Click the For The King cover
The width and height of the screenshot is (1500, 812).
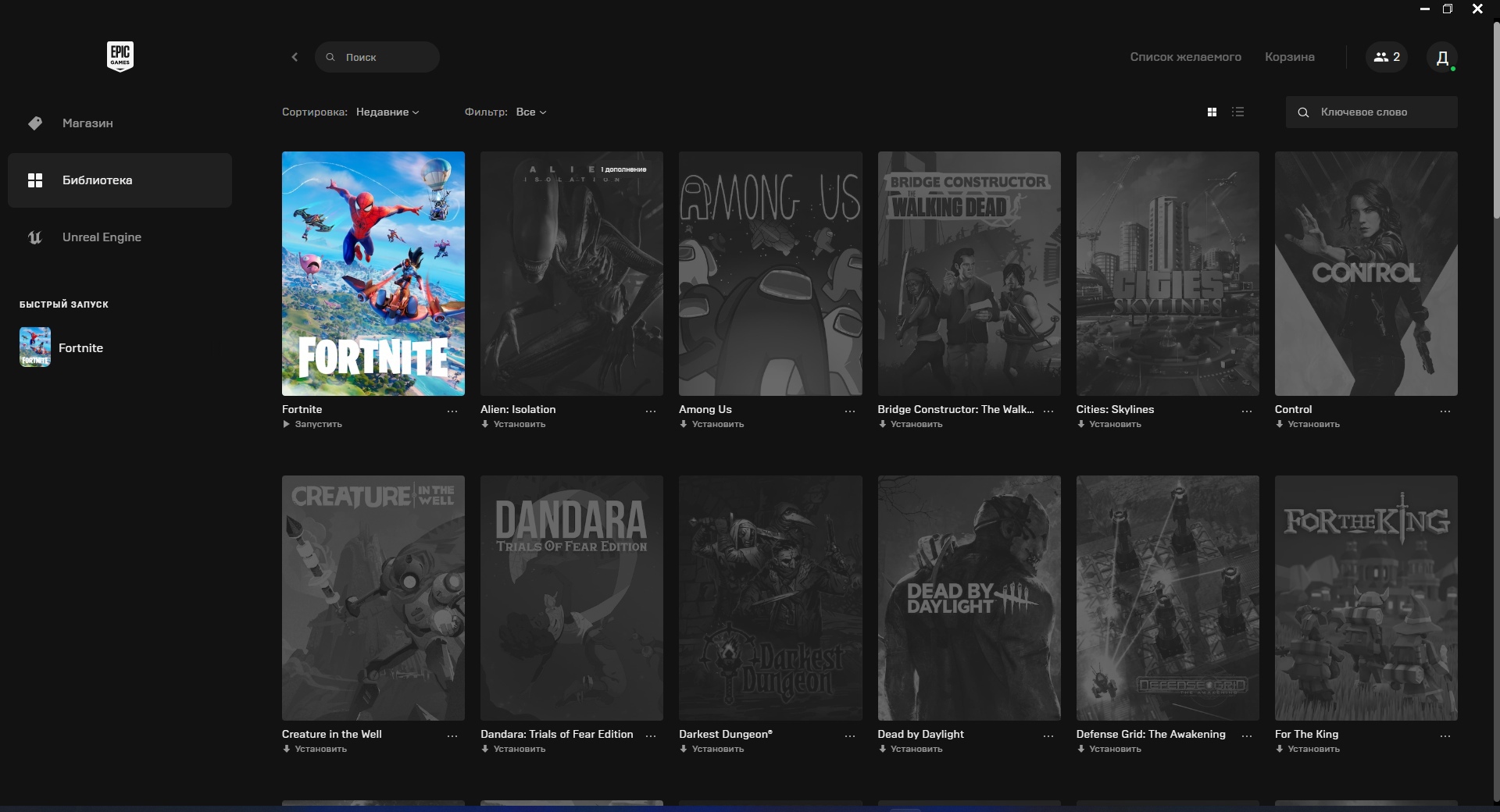point(1366,598)
